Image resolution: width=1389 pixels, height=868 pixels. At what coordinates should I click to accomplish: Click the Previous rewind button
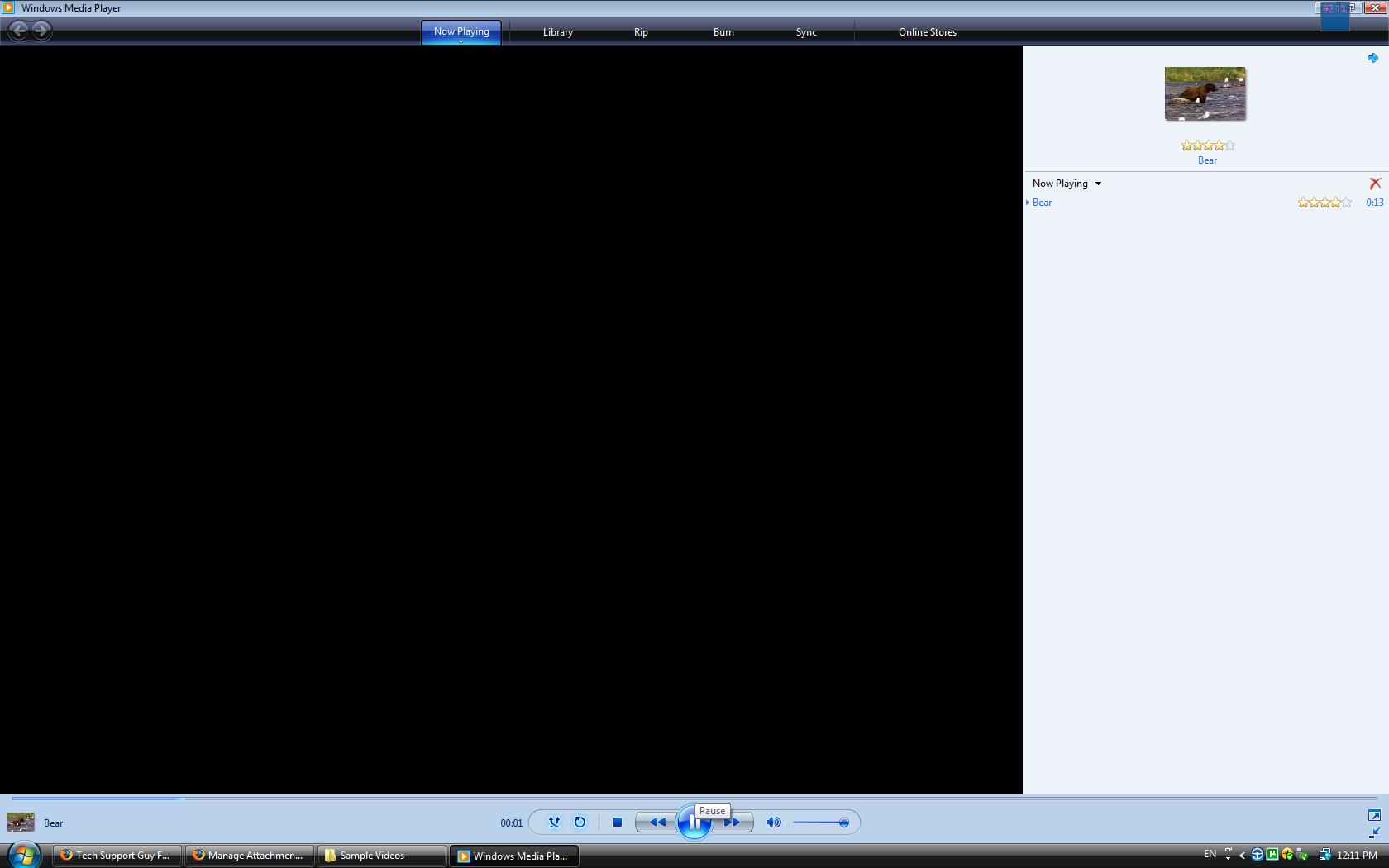click(657, 823)
